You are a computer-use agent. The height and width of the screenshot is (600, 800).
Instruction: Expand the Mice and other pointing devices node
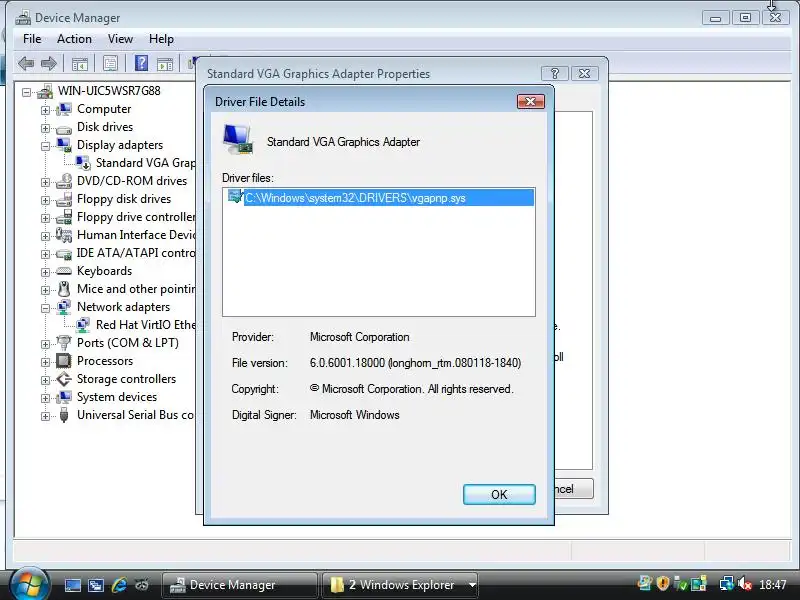click(45, 290)
